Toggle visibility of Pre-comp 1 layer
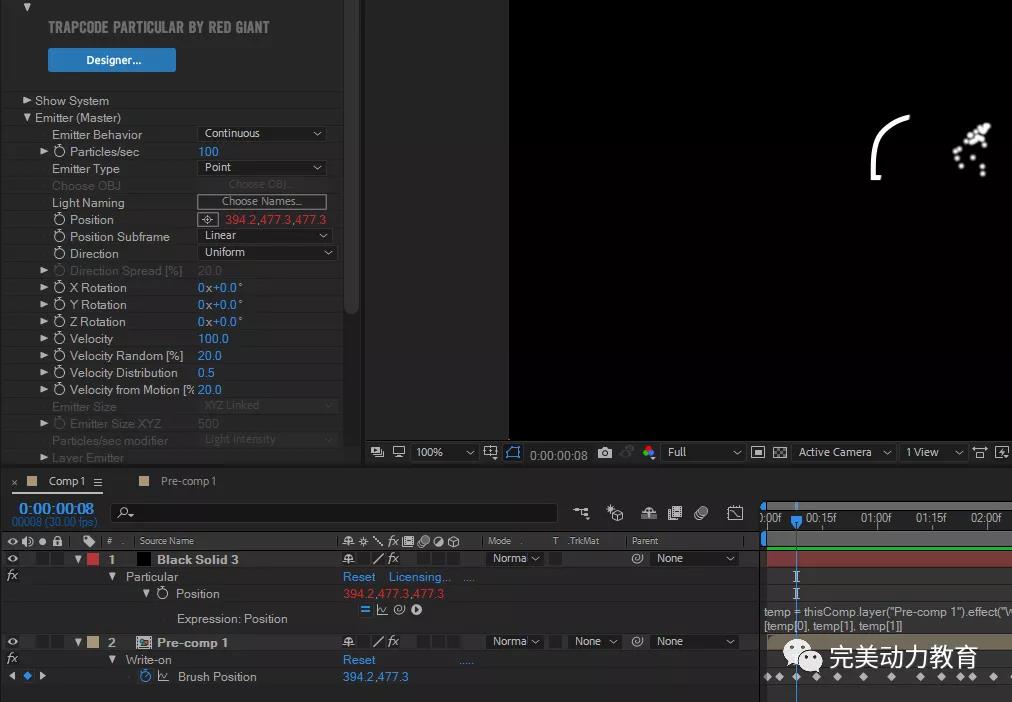 coord(13,642)
